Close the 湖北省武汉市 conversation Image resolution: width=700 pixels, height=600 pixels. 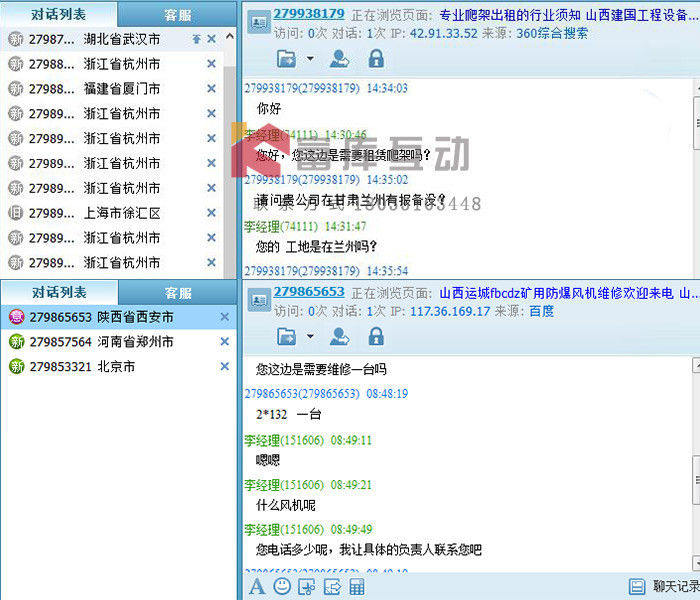tap(212, 39)
